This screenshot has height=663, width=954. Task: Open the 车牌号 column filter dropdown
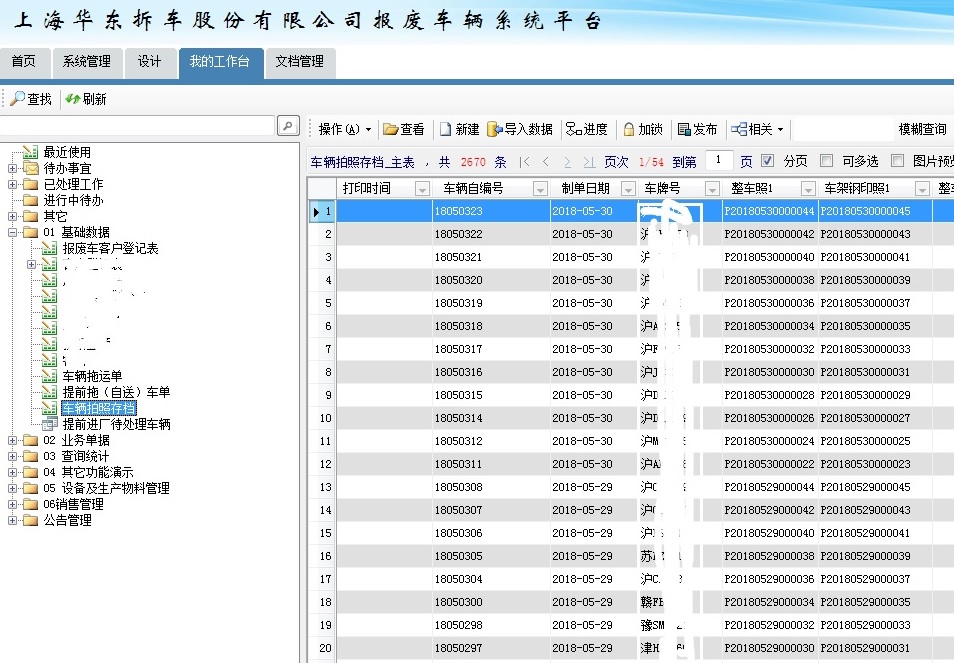(x=712, y=189)
